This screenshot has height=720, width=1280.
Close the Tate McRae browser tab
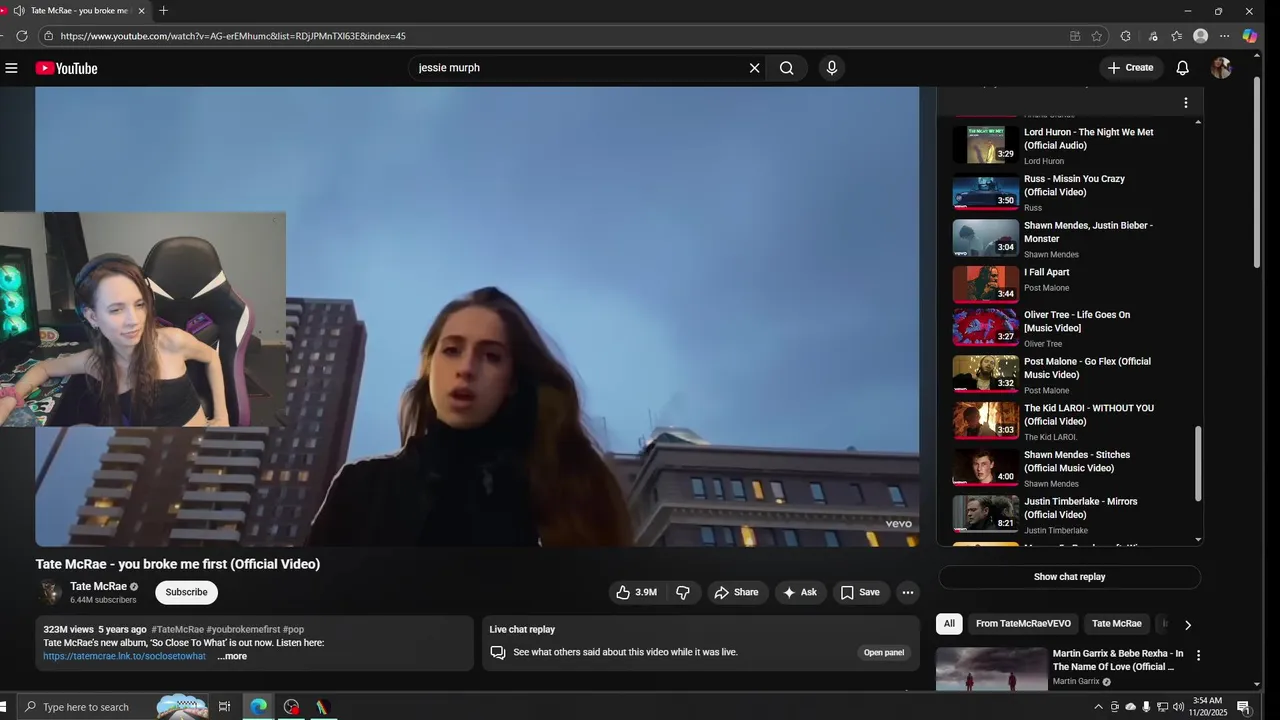141,11
